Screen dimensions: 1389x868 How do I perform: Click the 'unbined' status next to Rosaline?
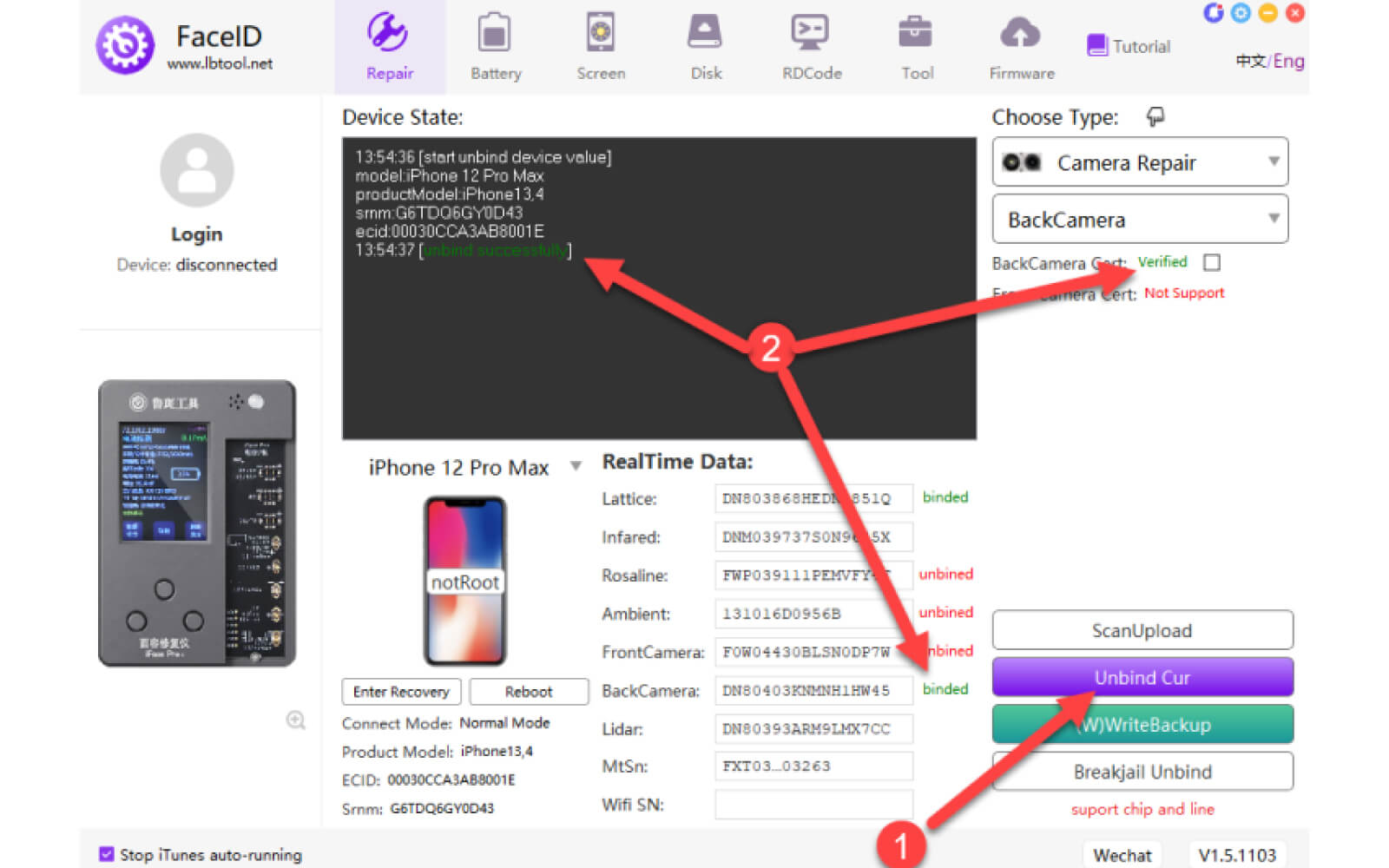(x=946, y=574)
